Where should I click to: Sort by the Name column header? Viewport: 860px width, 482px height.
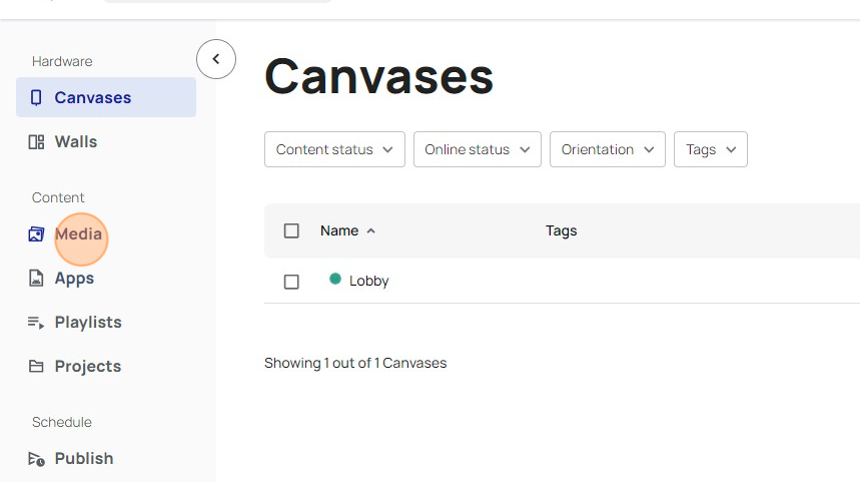[340, 231]
